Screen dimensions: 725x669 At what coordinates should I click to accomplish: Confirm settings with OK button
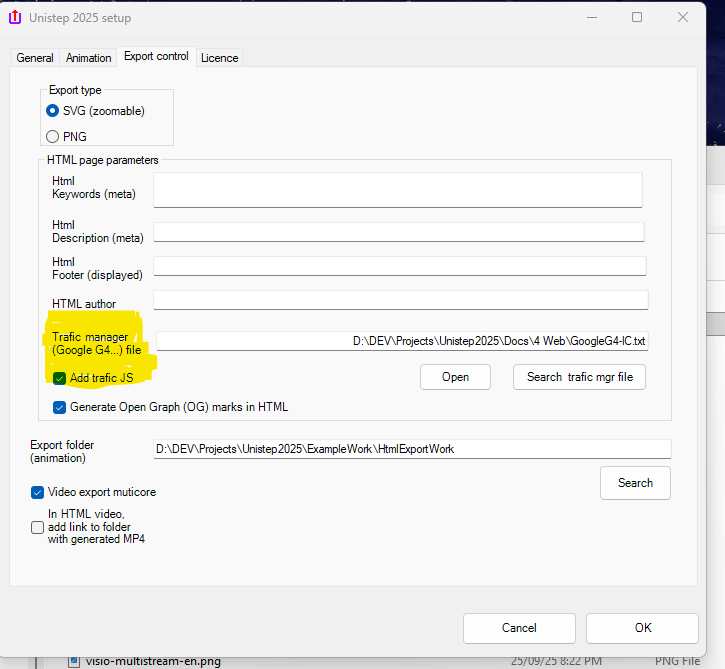click(642, 628)
